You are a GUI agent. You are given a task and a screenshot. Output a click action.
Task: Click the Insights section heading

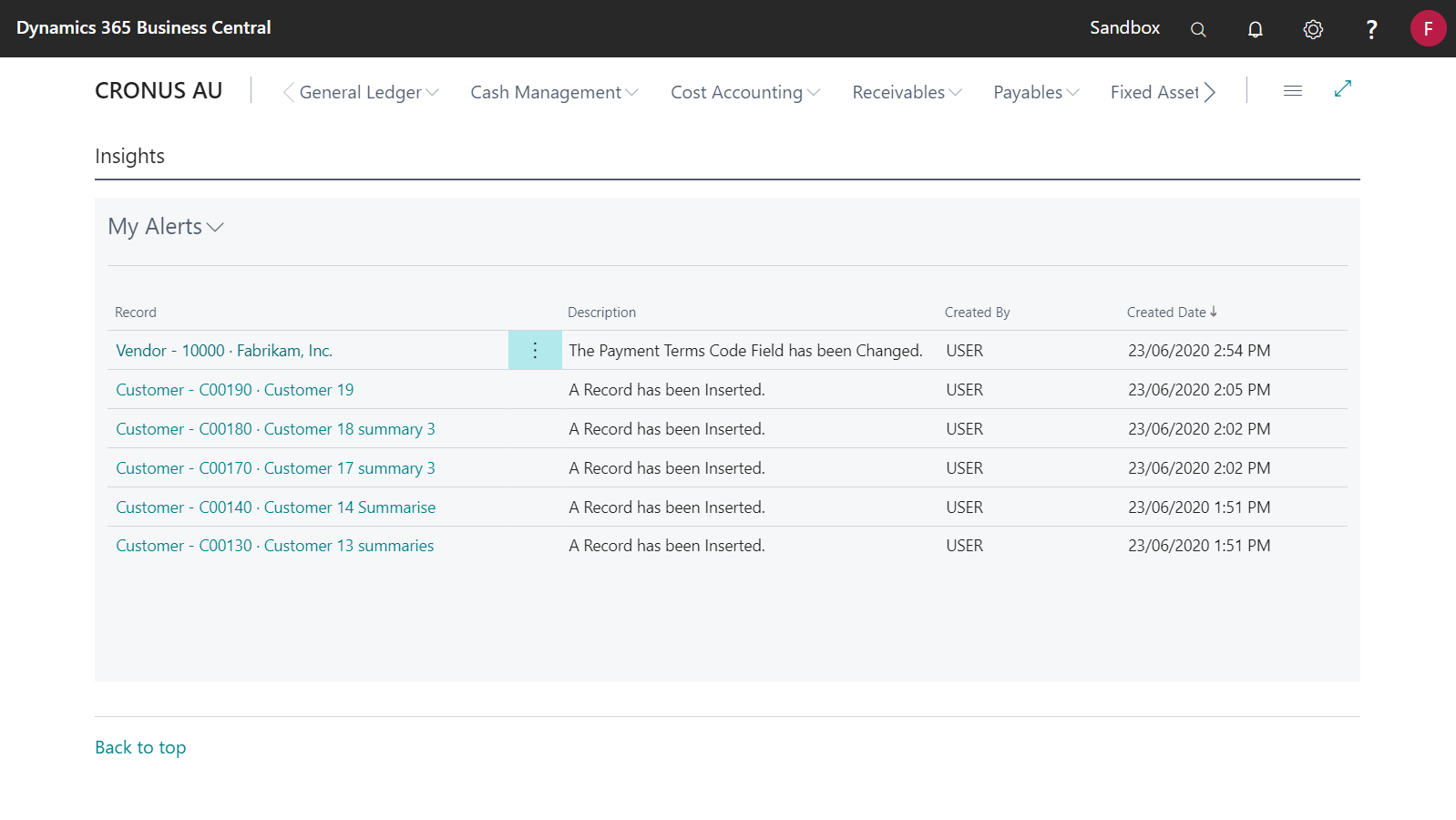(129, 156)
